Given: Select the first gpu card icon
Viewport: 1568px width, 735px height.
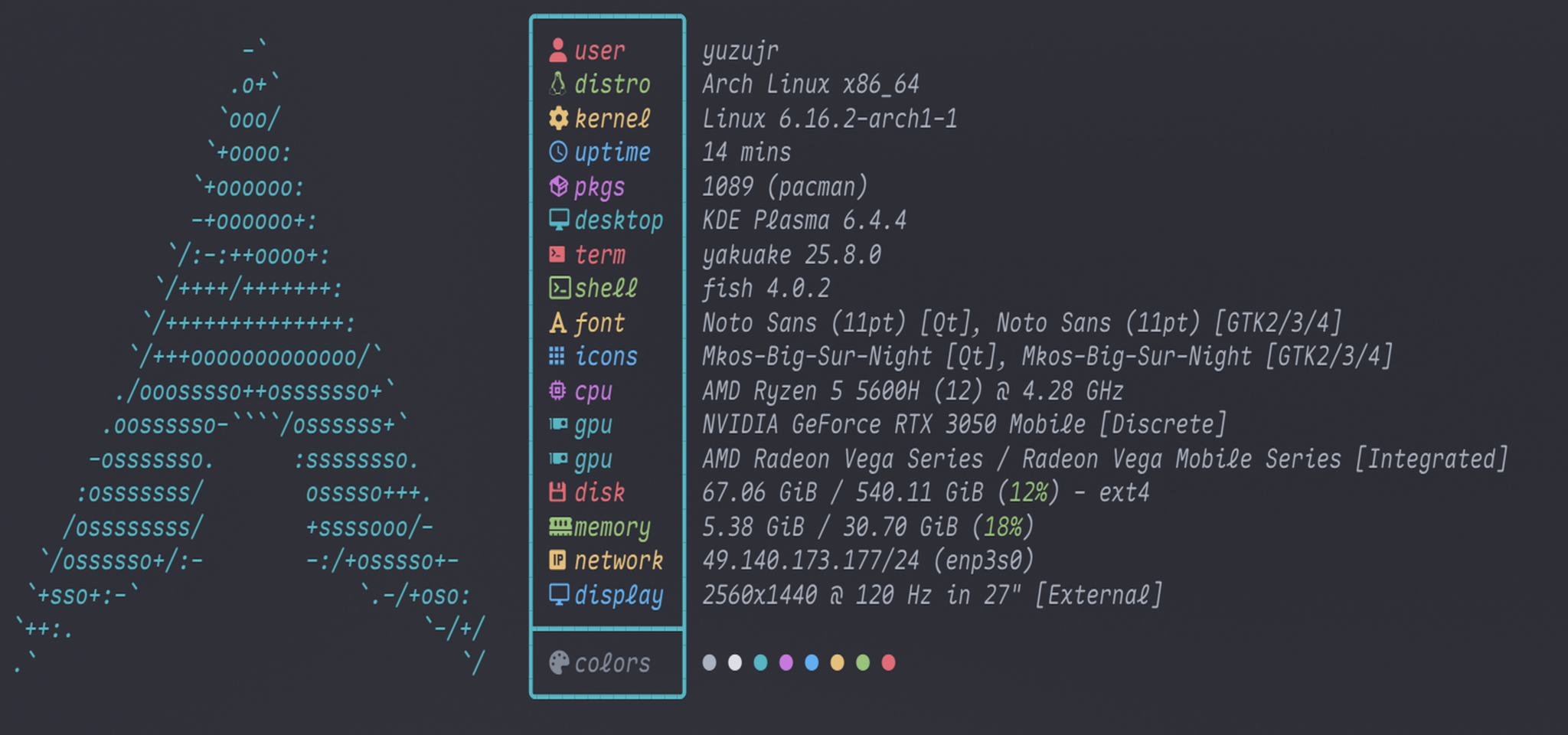Looking at the screenshot, I should pyautogui.click(x=558, y=425).
